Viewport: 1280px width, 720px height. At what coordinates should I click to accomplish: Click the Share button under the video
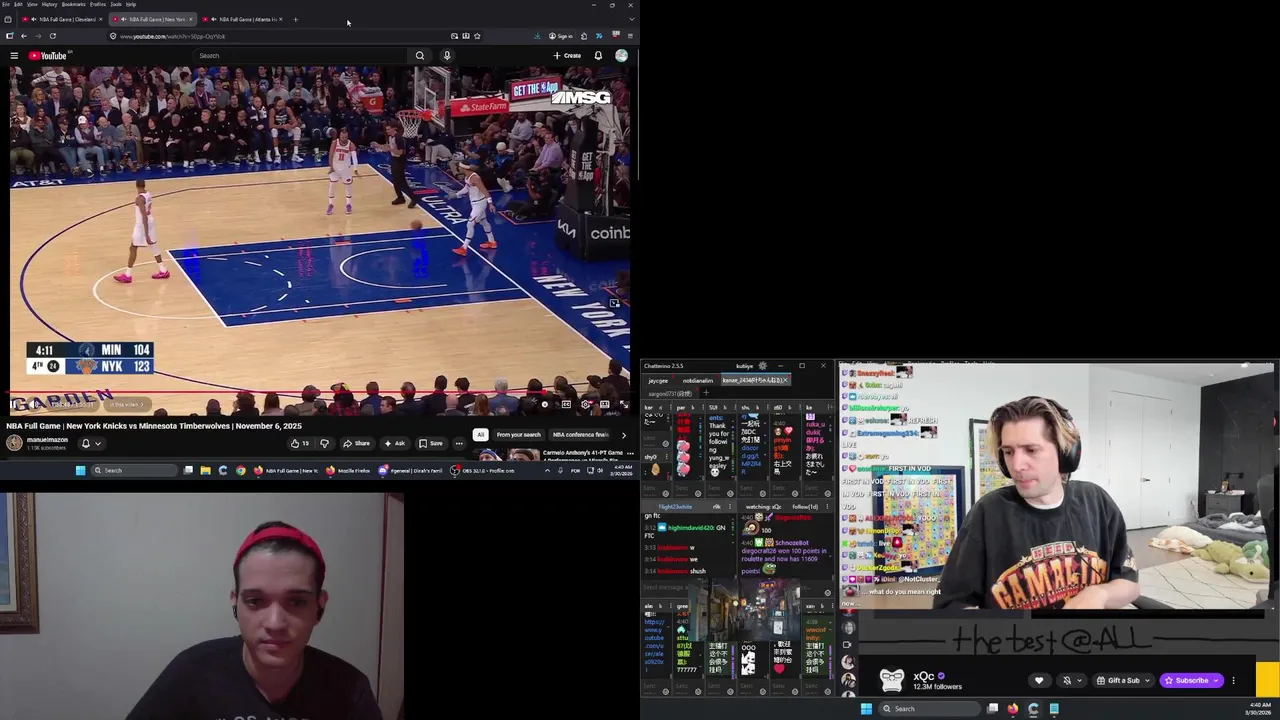point(356,443)
